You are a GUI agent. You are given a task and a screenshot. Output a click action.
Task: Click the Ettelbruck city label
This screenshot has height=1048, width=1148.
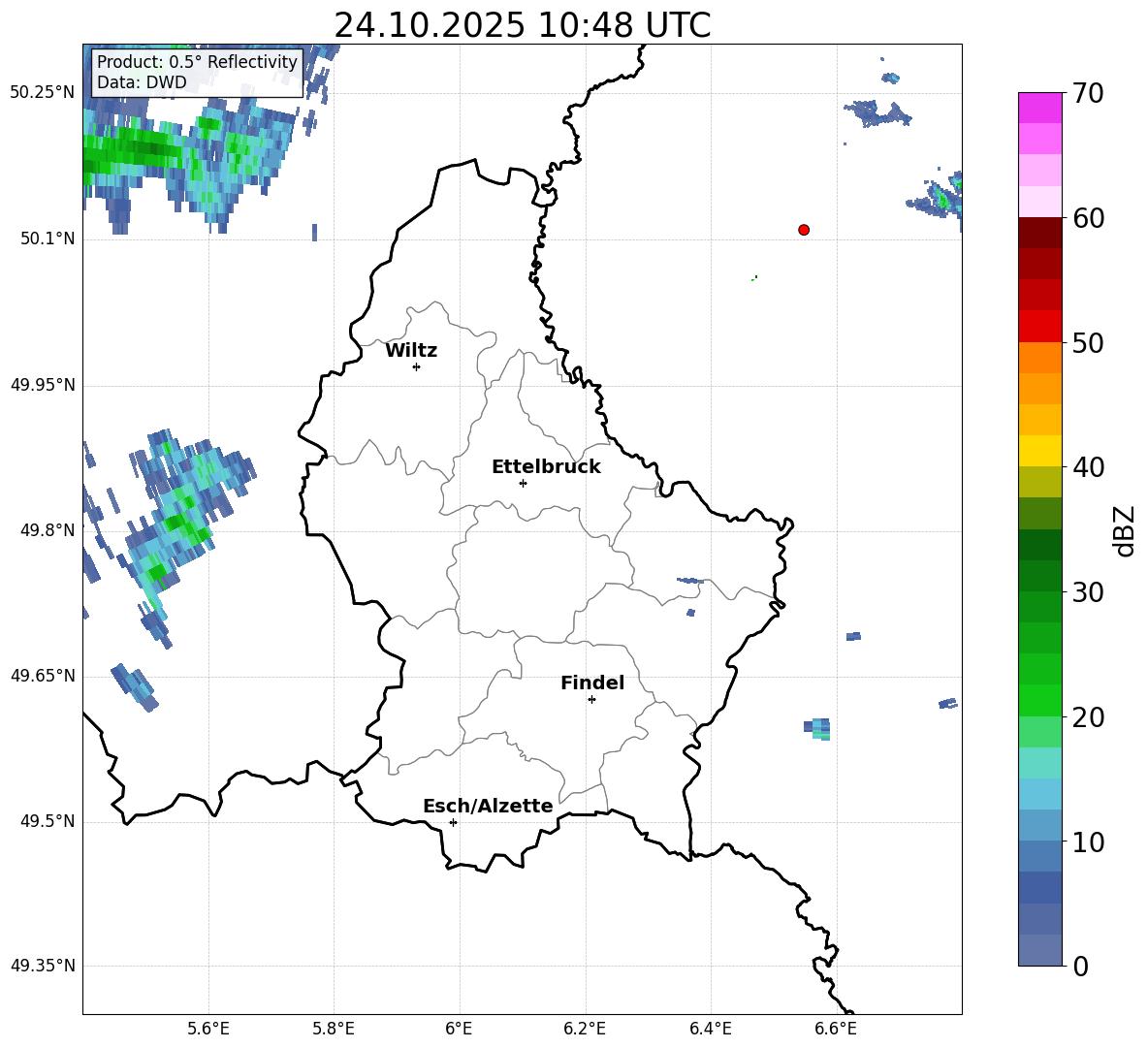pos(546,467)
